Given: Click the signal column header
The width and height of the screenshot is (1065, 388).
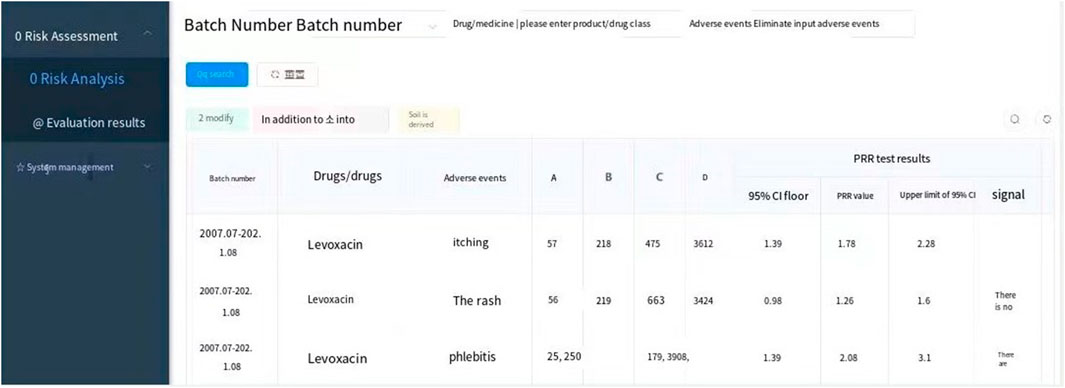Looking at the screenshot, I should pyautogui.click(x=1009, y=194).
